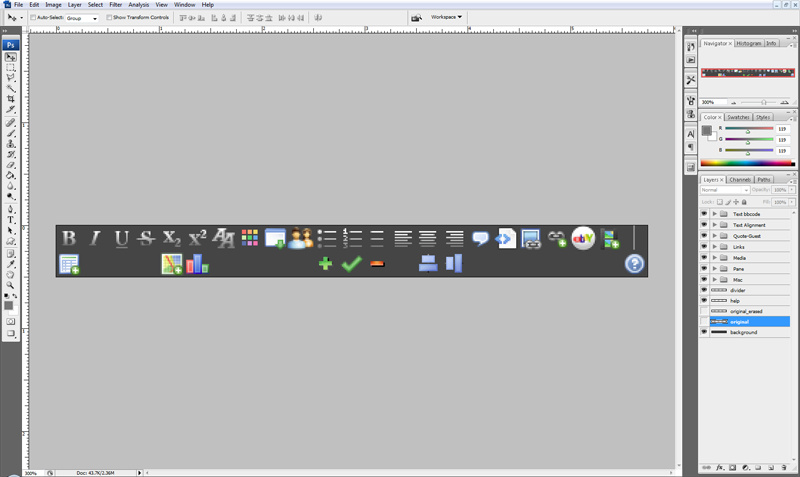Switch to the Channels tab
Image resolution: width=800 pixels, height=477 pixels.
click(x=740, y=180)
